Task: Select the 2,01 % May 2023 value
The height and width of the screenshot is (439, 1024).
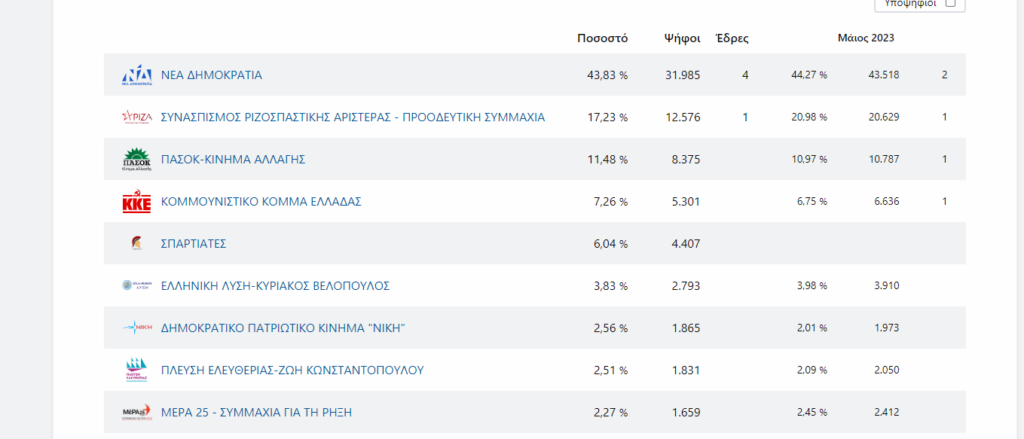Action: coord(812,328)
